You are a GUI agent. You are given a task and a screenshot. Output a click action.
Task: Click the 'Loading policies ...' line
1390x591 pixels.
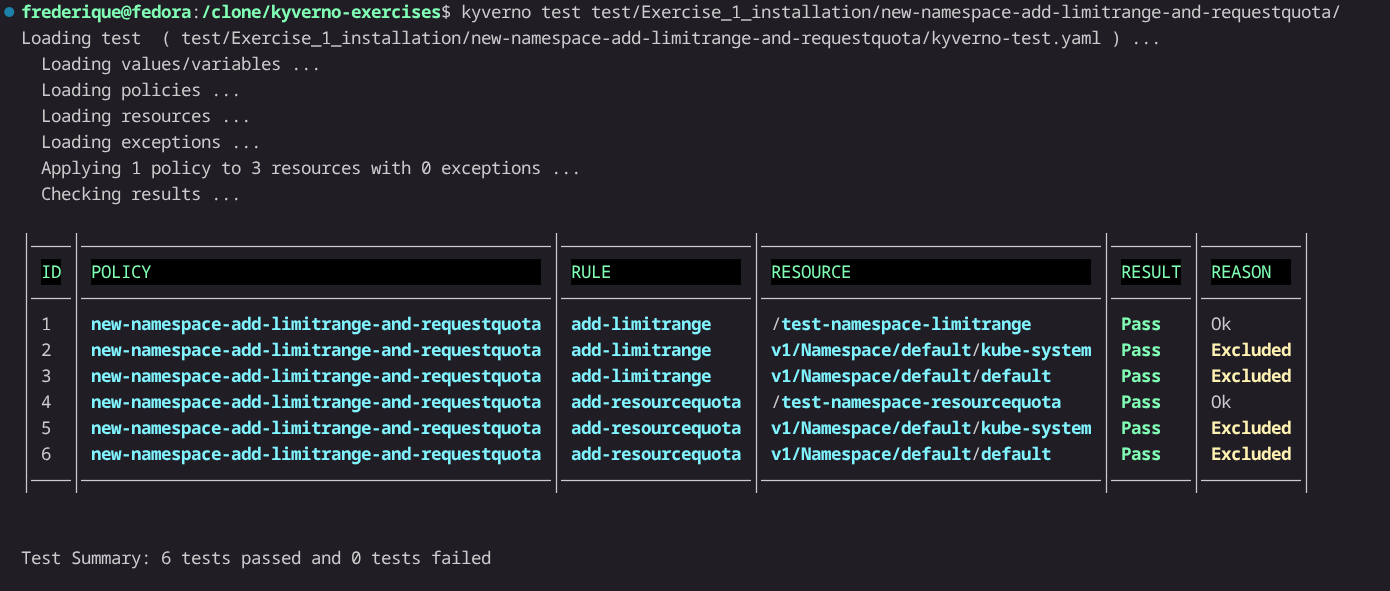coord(141,90)
